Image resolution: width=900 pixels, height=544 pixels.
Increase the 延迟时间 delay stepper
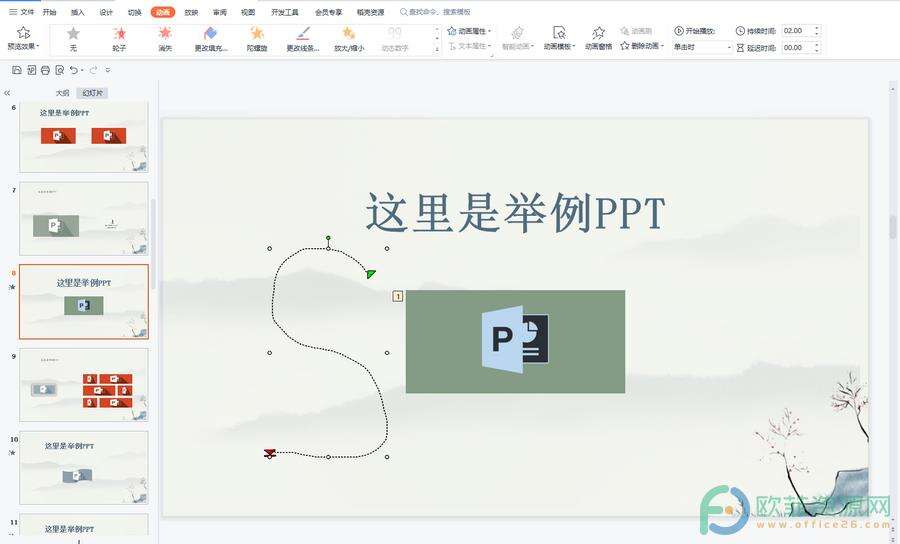[817, 44]
